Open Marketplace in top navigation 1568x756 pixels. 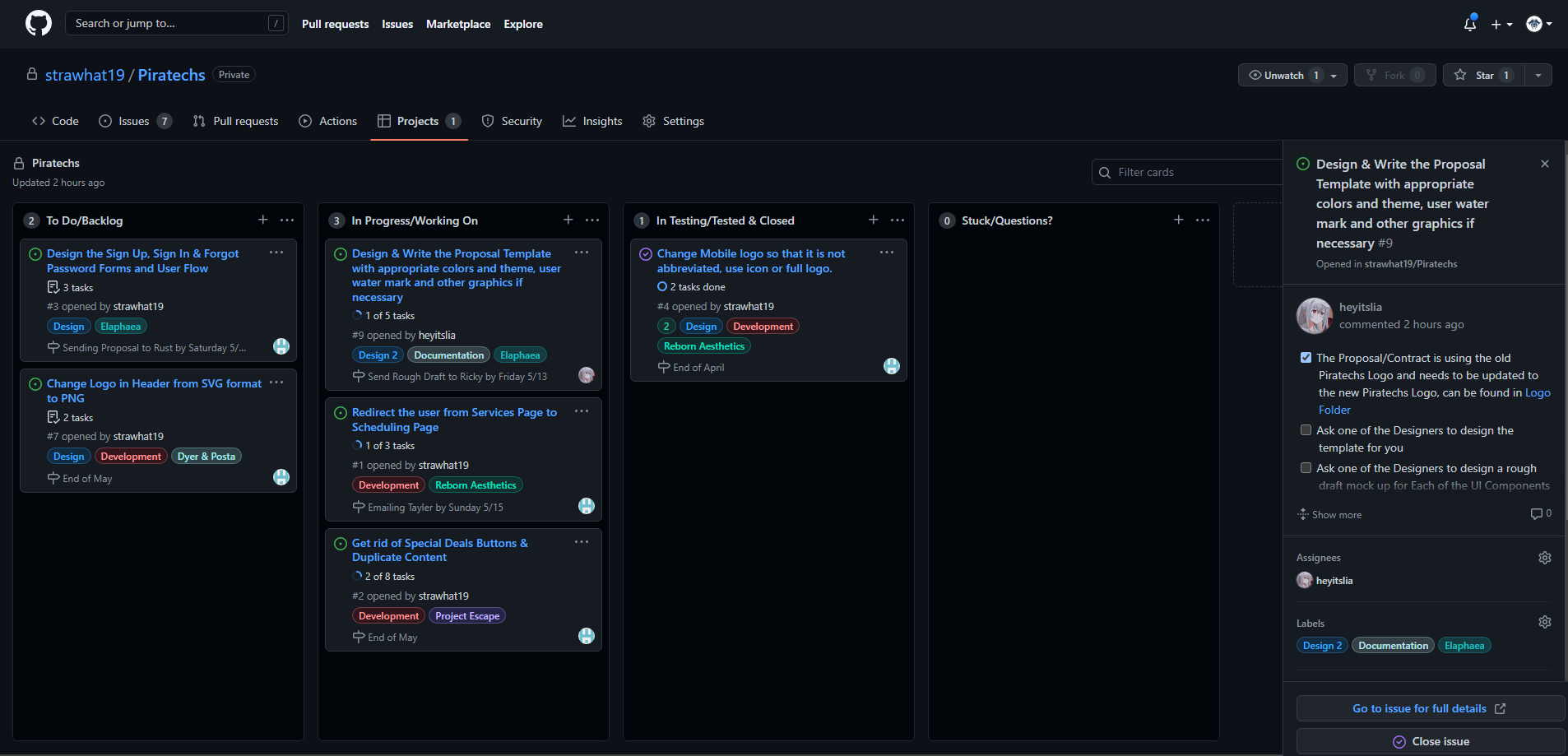(458, 24)
